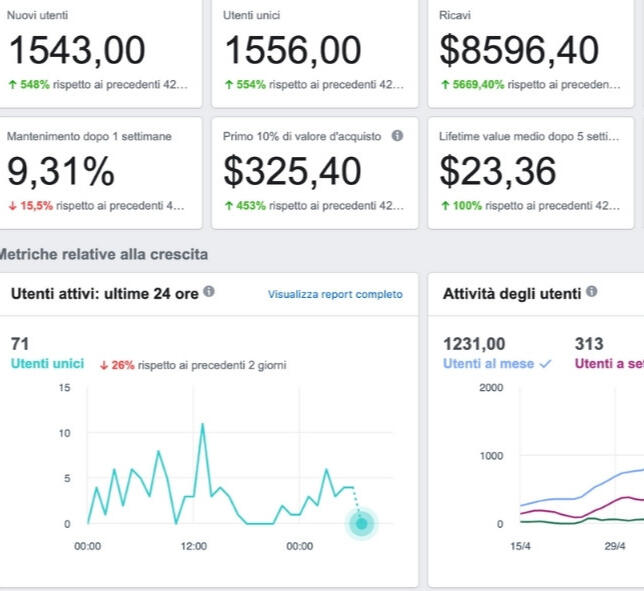Viewport: 644px width, 591px height.
Task: Click info icon next to Attività degli utenti
Action: 592,292
